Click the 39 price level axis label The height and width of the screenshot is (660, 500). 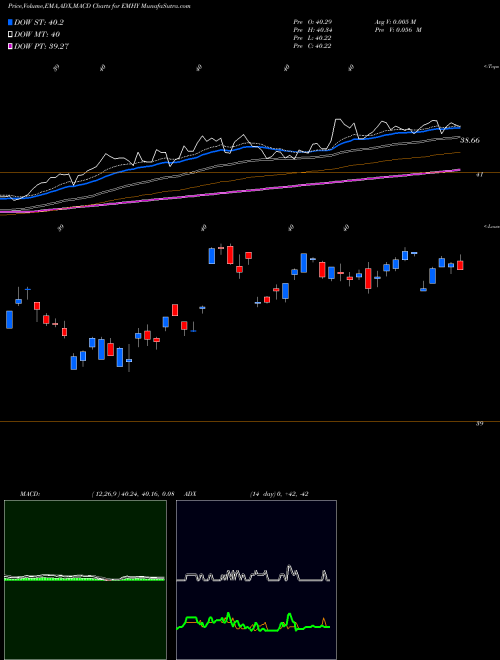(479, 424)
